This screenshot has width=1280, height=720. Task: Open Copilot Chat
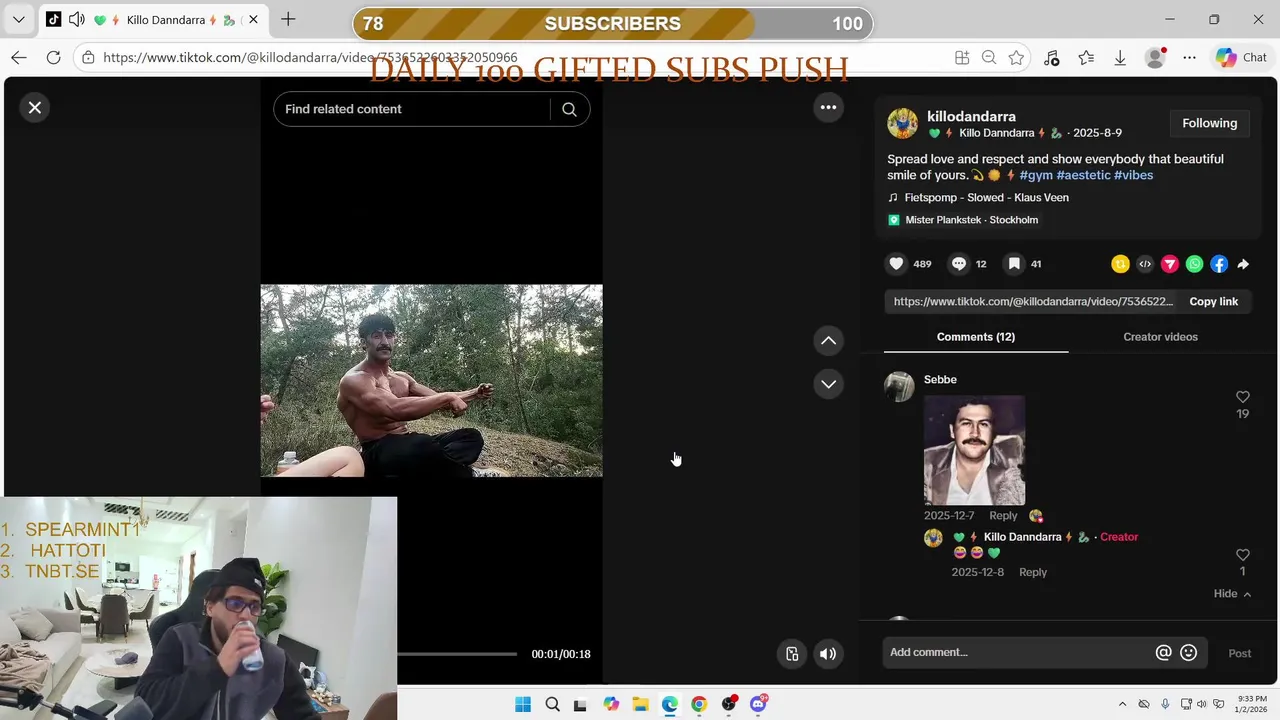1241,58
